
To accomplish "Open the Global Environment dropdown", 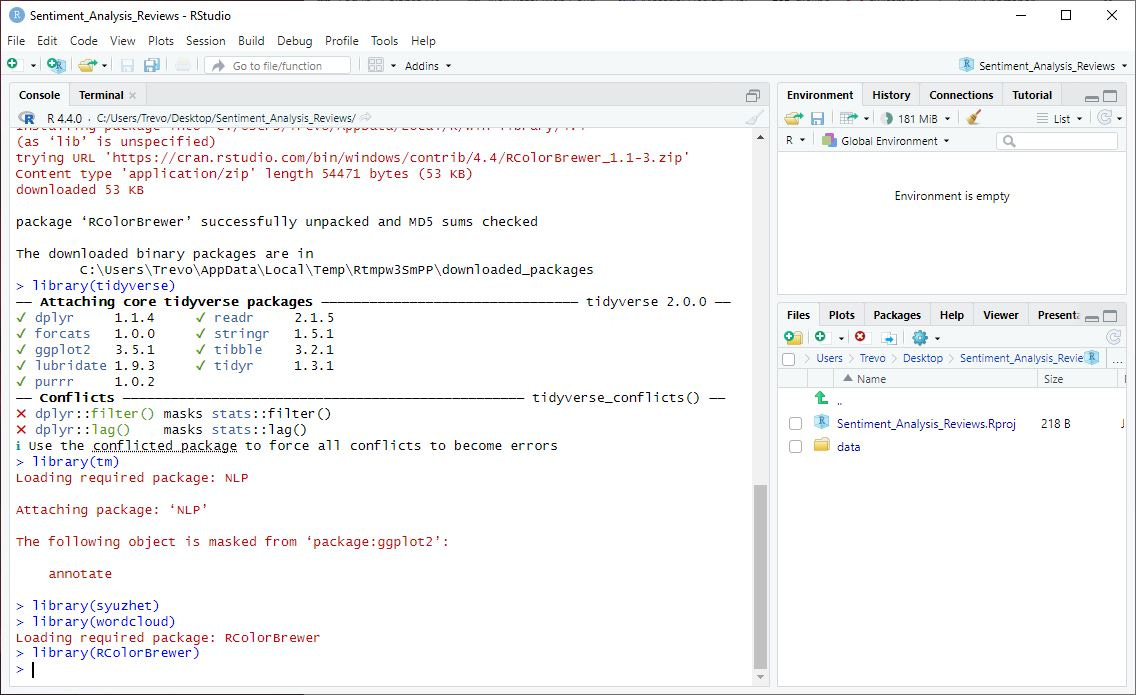I will pyautogui.click(x=885, y=141).
